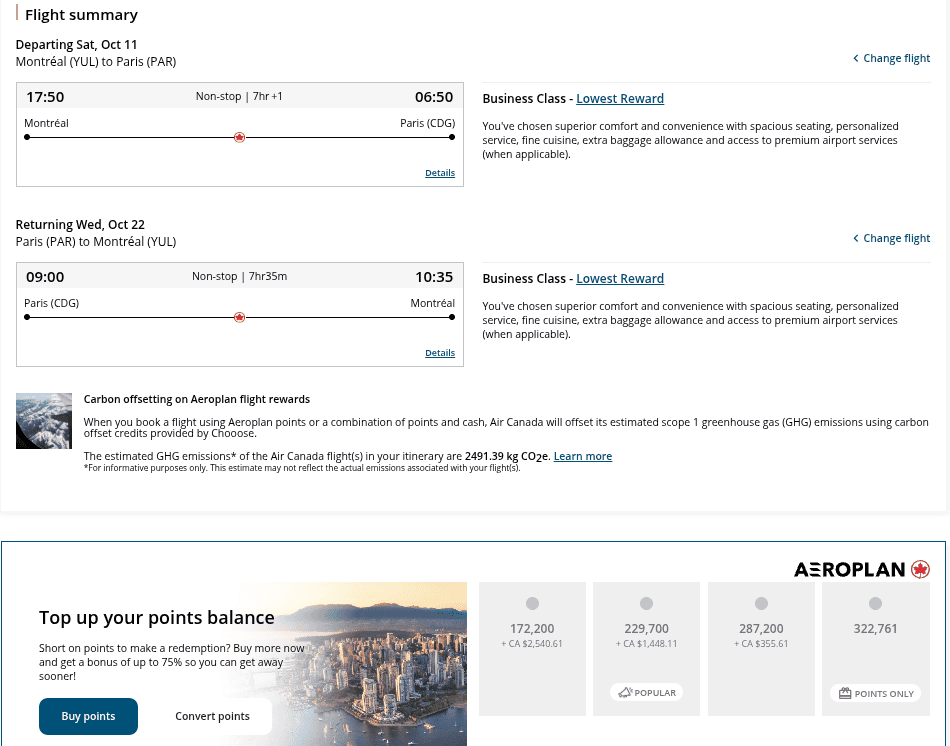
Task: Click the plane icon on the departing flight timeline
Action: [x=239, y=137]
